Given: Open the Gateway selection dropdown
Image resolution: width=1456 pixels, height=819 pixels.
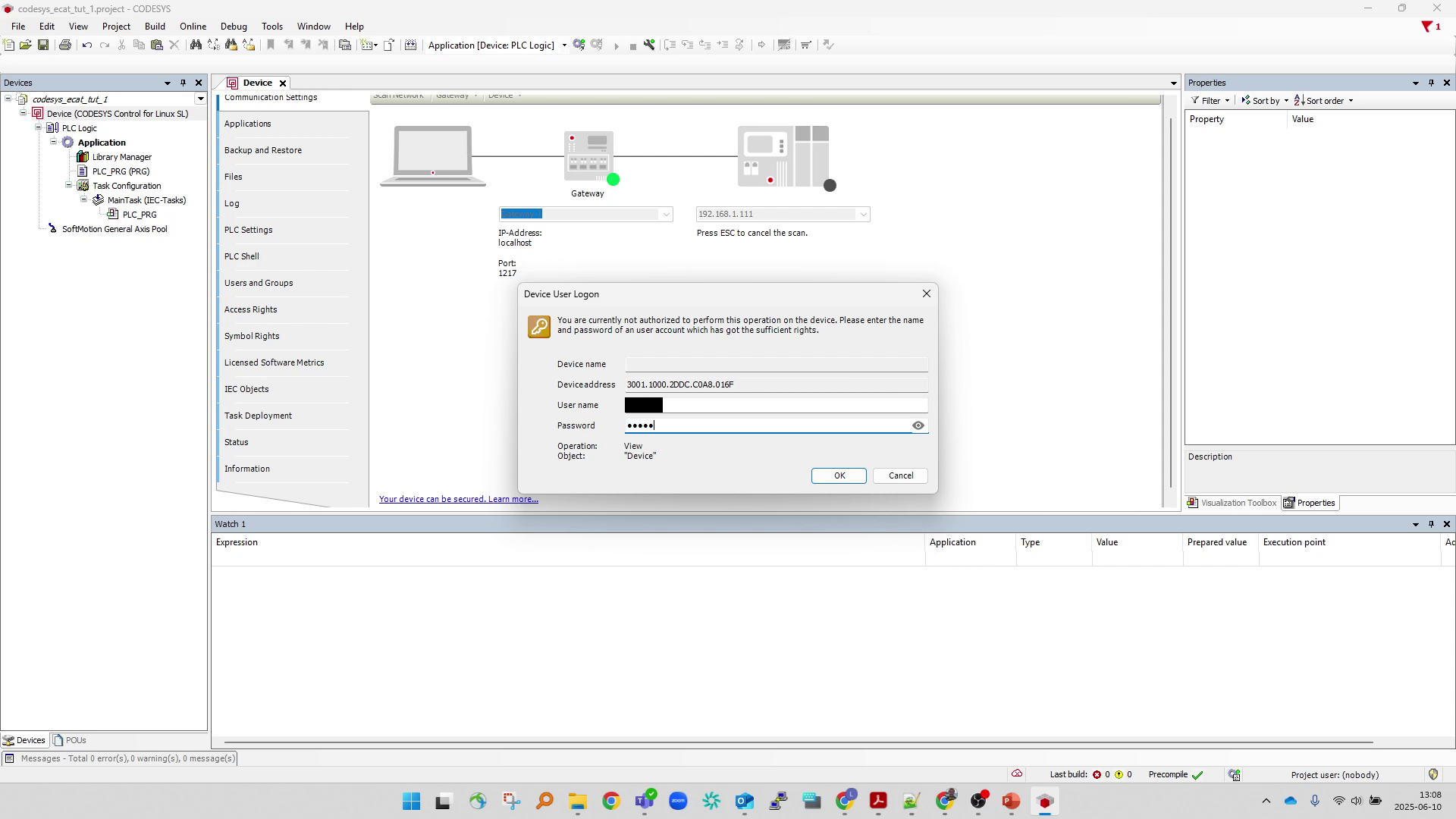Looking at the screenshot, I should click(x=666, y=215).
